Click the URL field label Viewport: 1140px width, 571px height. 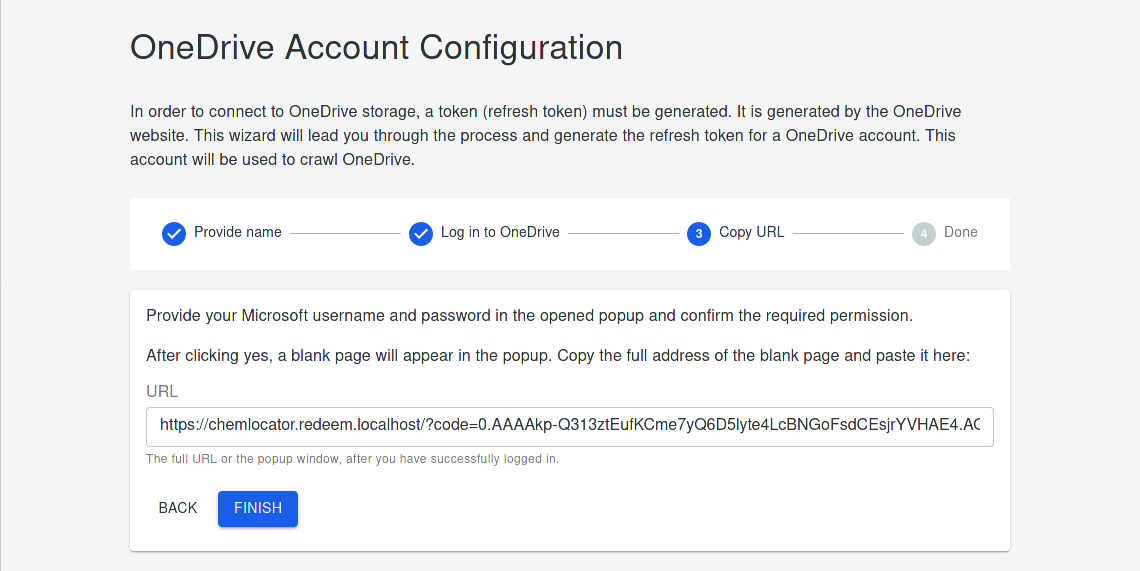[x=162, y=391]
